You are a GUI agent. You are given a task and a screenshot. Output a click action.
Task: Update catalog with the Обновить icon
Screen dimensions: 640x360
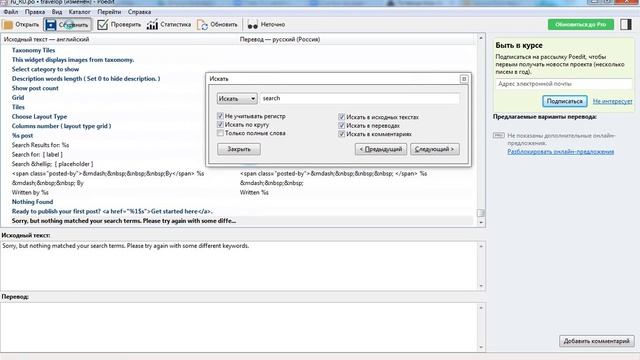point(202,24)
